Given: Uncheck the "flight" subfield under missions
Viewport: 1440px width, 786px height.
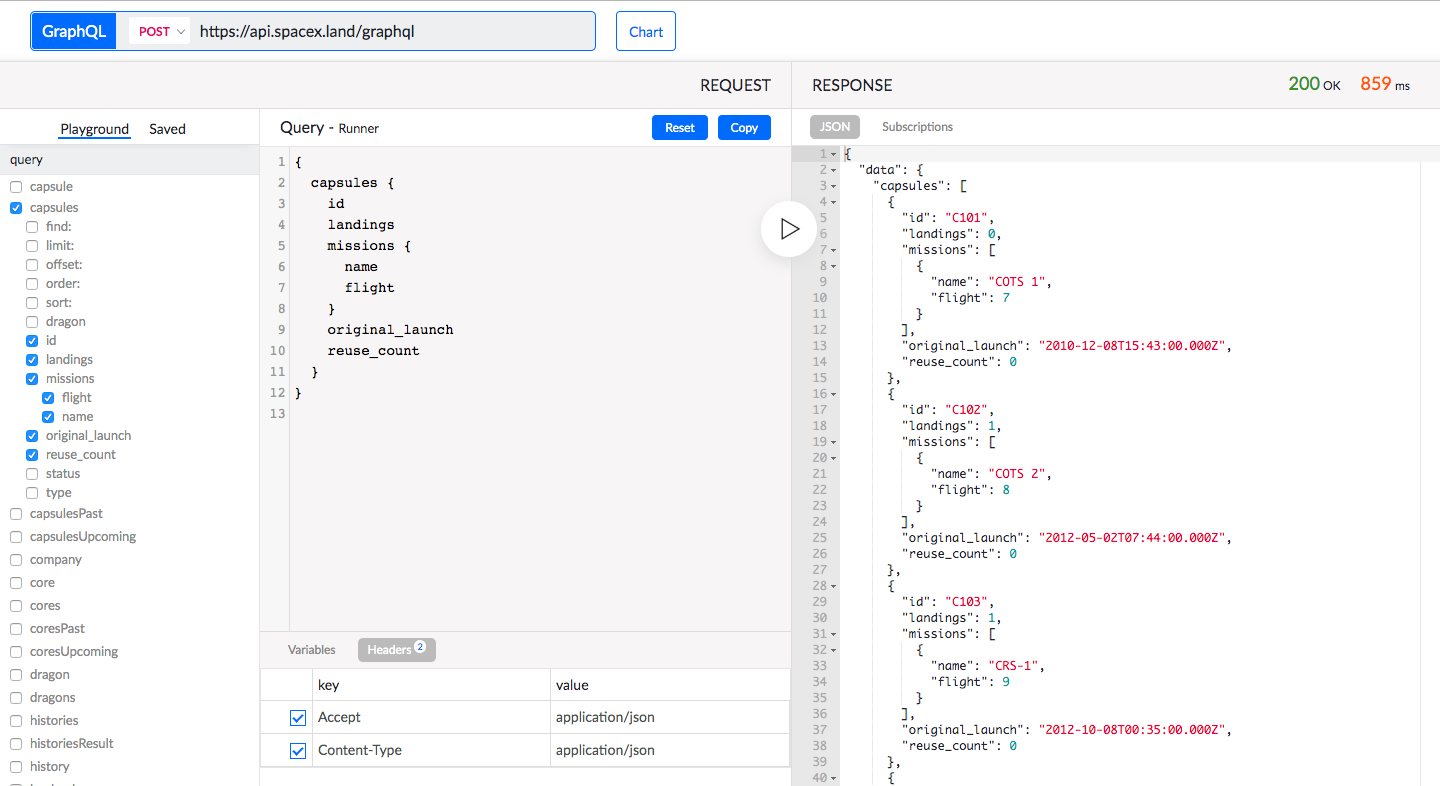Looking at the screenshot, I should (47, 397).
